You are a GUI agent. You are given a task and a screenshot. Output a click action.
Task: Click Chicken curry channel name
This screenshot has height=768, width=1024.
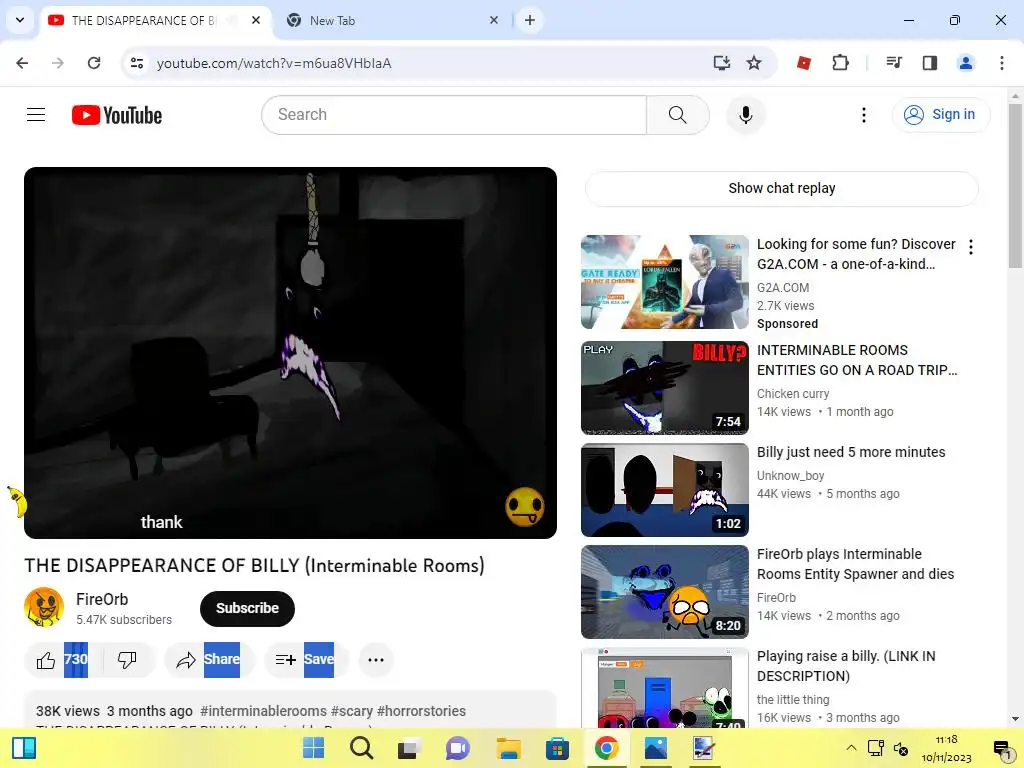pos(793,394)
